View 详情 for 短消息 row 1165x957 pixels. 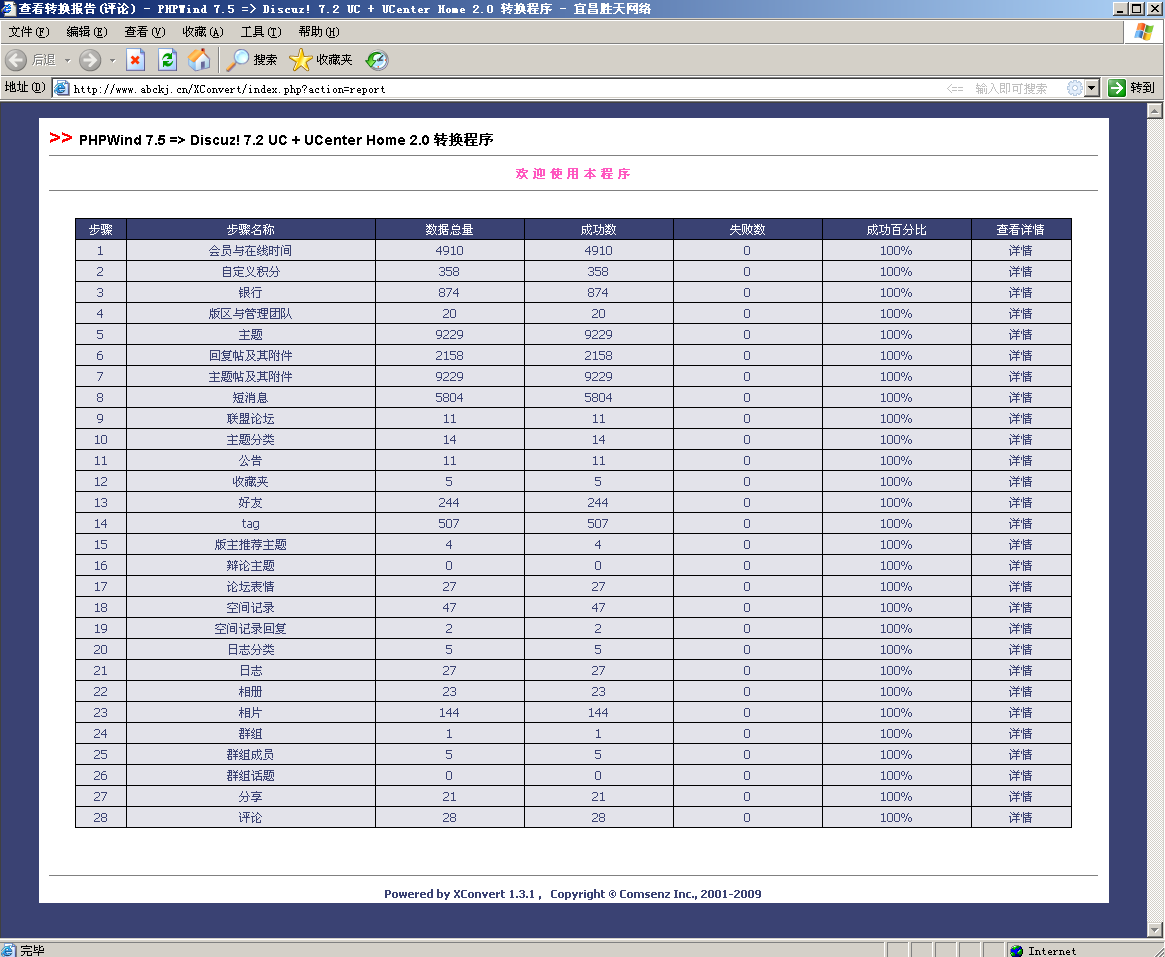pyautogui.click(x=1021, y=398)
